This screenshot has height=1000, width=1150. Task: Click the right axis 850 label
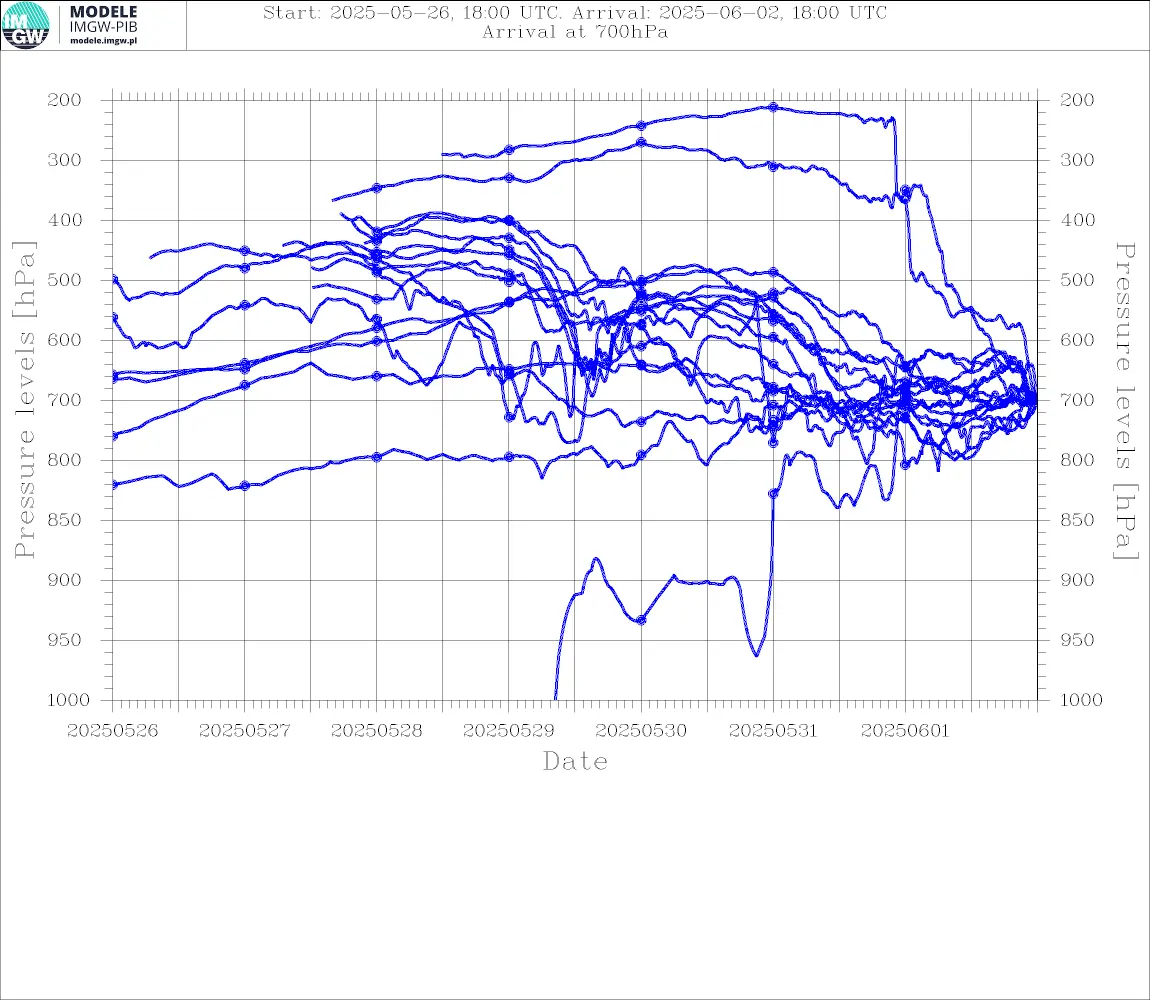1077,520
